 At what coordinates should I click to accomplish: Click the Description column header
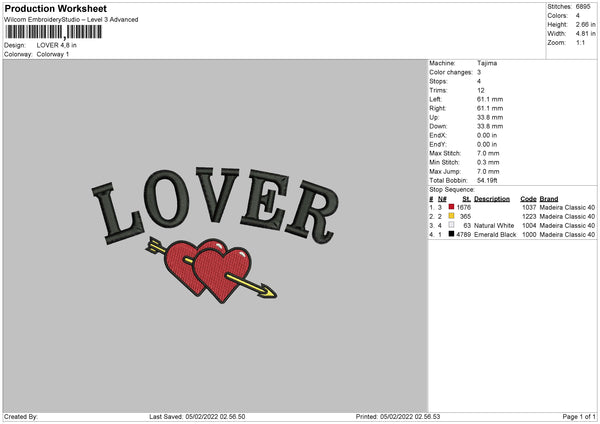[491, 198]
